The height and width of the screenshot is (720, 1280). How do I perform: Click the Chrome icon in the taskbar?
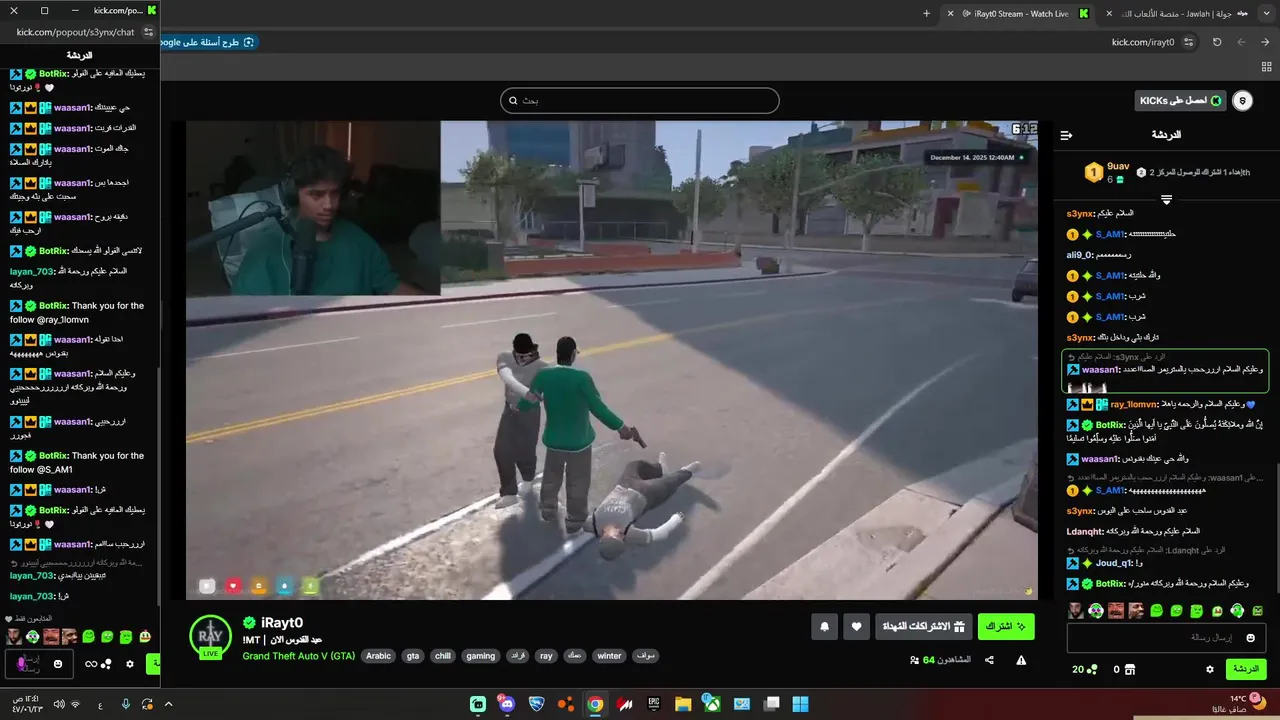(595, 704)
